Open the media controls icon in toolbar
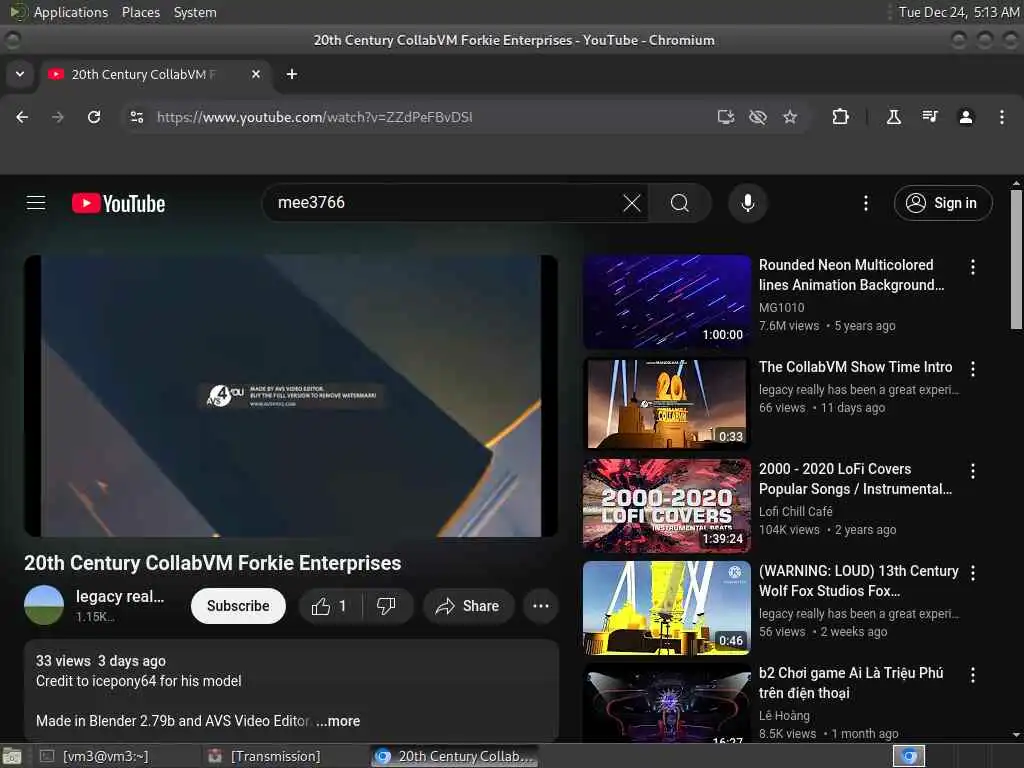This screenshot has width=1024, height=768. (930, 117)
